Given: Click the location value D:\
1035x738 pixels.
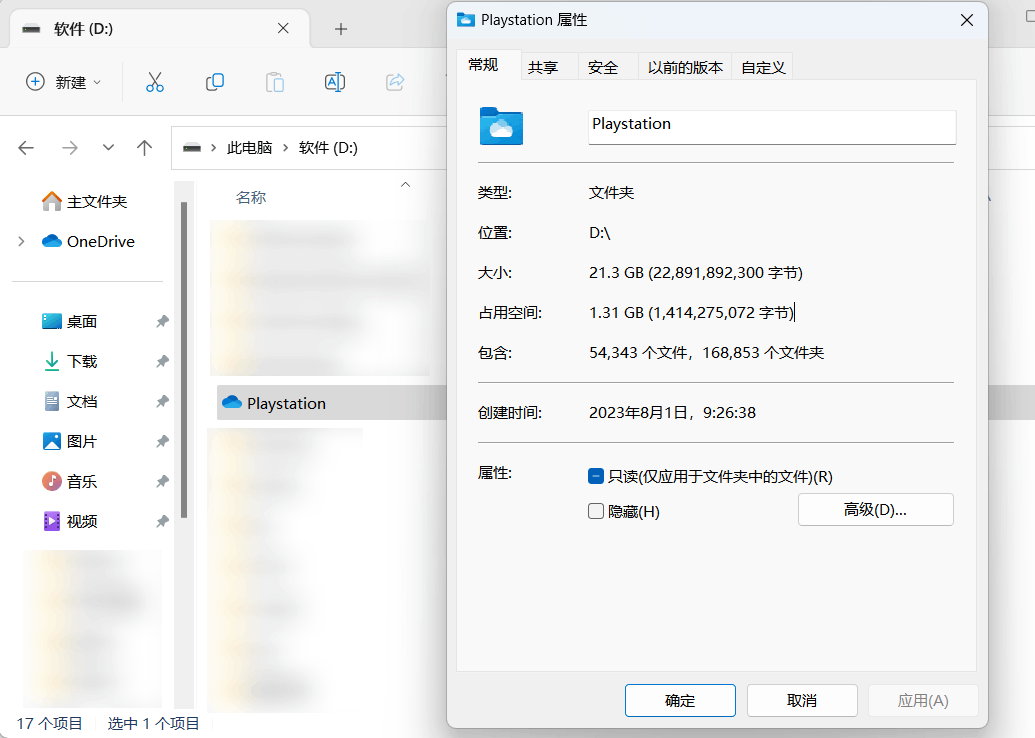Looking at the screenshot, I should 599,233.
